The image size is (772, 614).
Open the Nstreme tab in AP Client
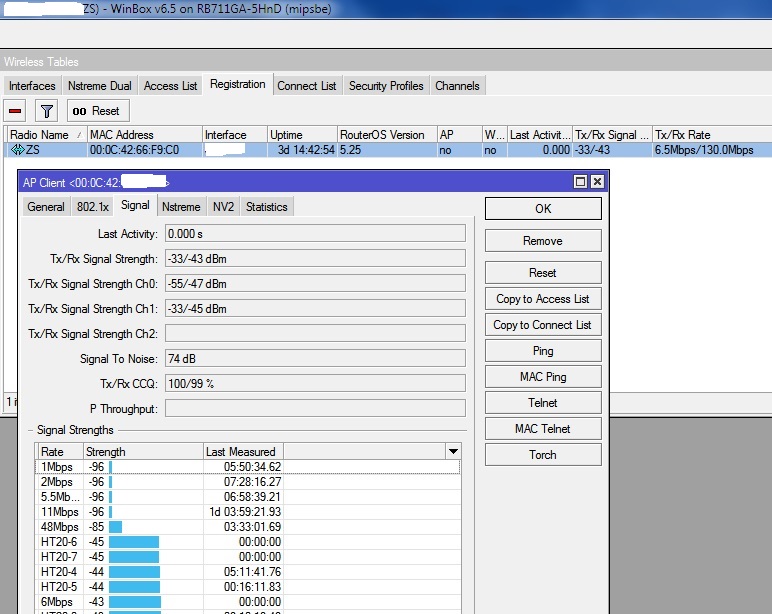pyautogui.click(x=181, y=207)
